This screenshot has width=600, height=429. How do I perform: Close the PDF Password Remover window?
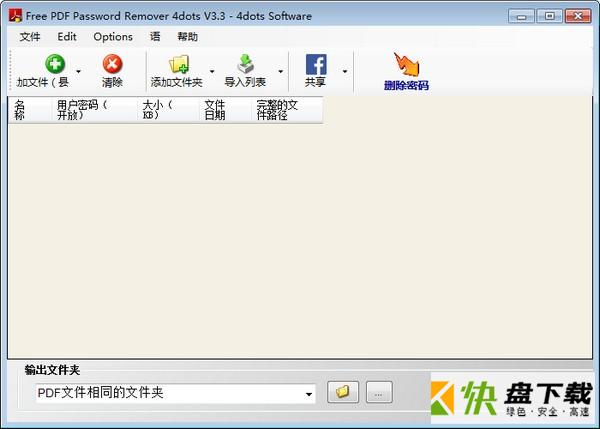coord(578,16)
